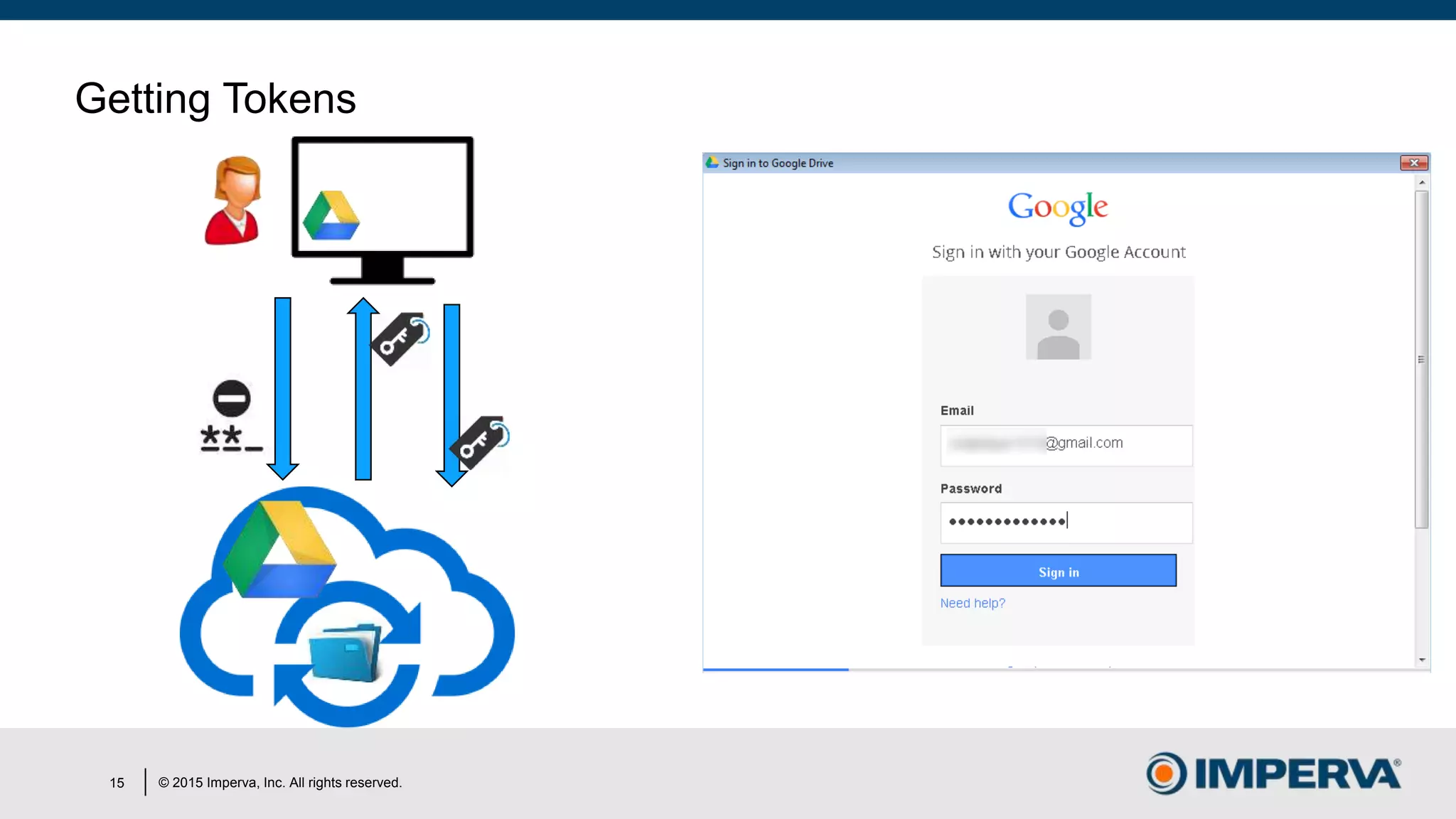The width and height of the screenshot is (1456, 819).
Task: Click the Imperva logo
Action: [x=1273, y=773]
